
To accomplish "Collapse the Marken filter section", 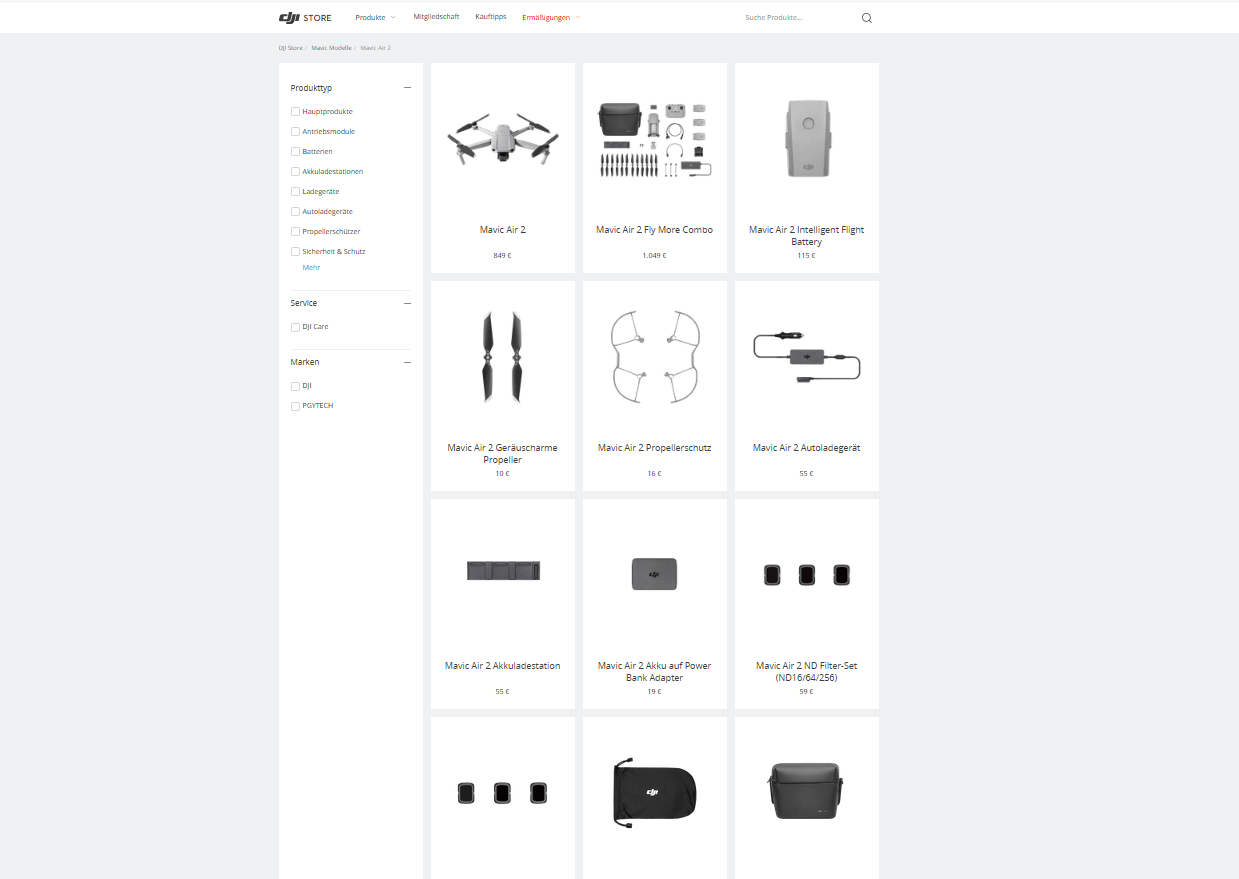I will (407, 362).
